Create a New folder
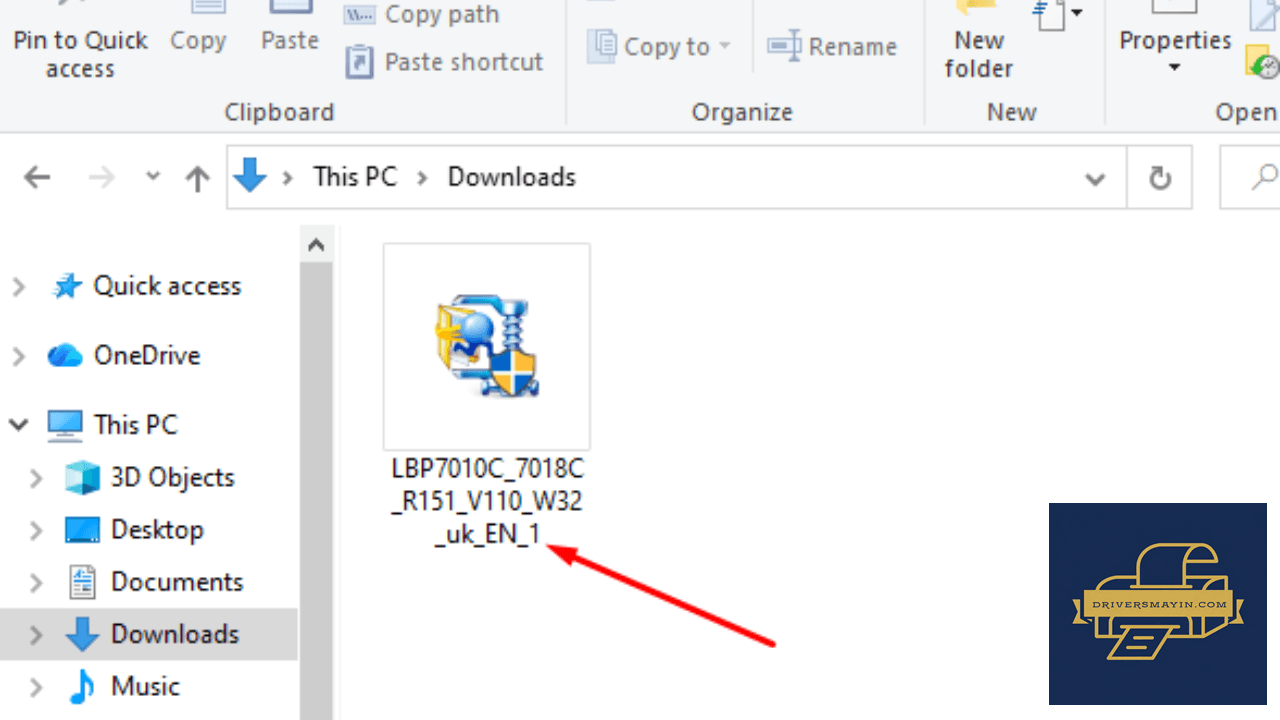The height and width of the screenshot is (720, 1280). [x=979, y=40]
